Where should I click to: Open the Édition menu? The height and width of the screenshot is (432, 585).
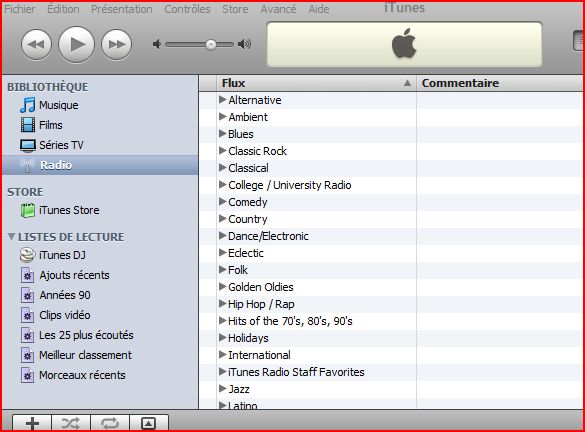point(63,9)
